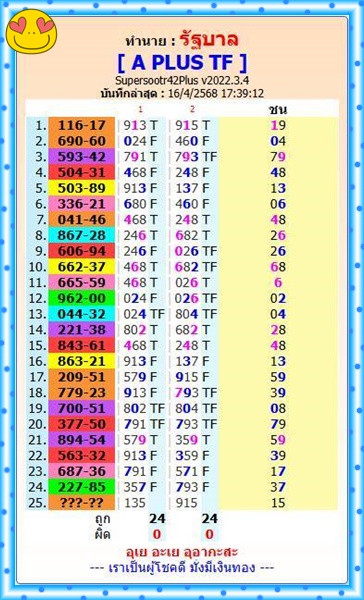Click the yellow 503-89 result cell
364x600 pixels.
coord(82,188)
